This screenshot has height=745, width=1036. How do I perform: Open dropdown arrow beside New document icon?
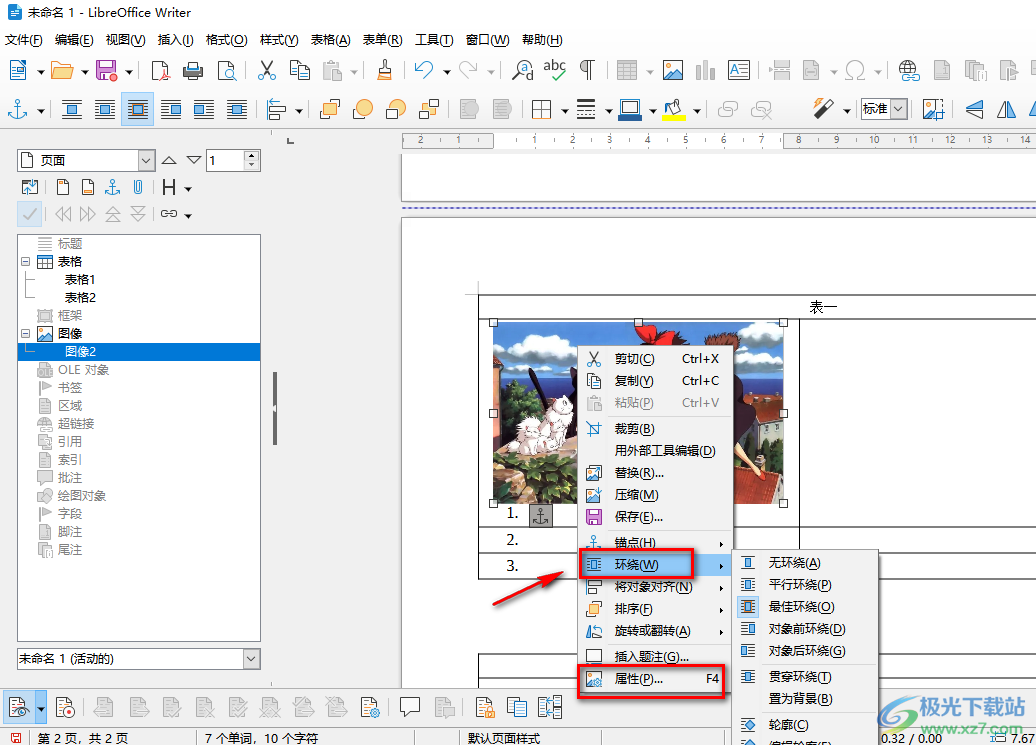coord(40,71)
